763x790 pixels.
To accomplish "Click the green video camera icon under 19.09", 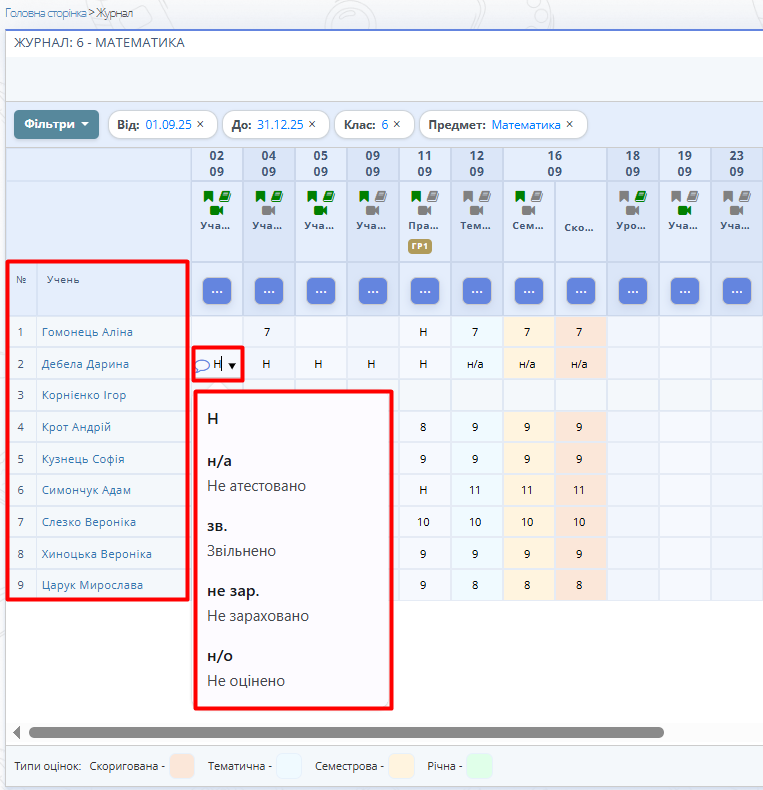I will pos(684,211).
